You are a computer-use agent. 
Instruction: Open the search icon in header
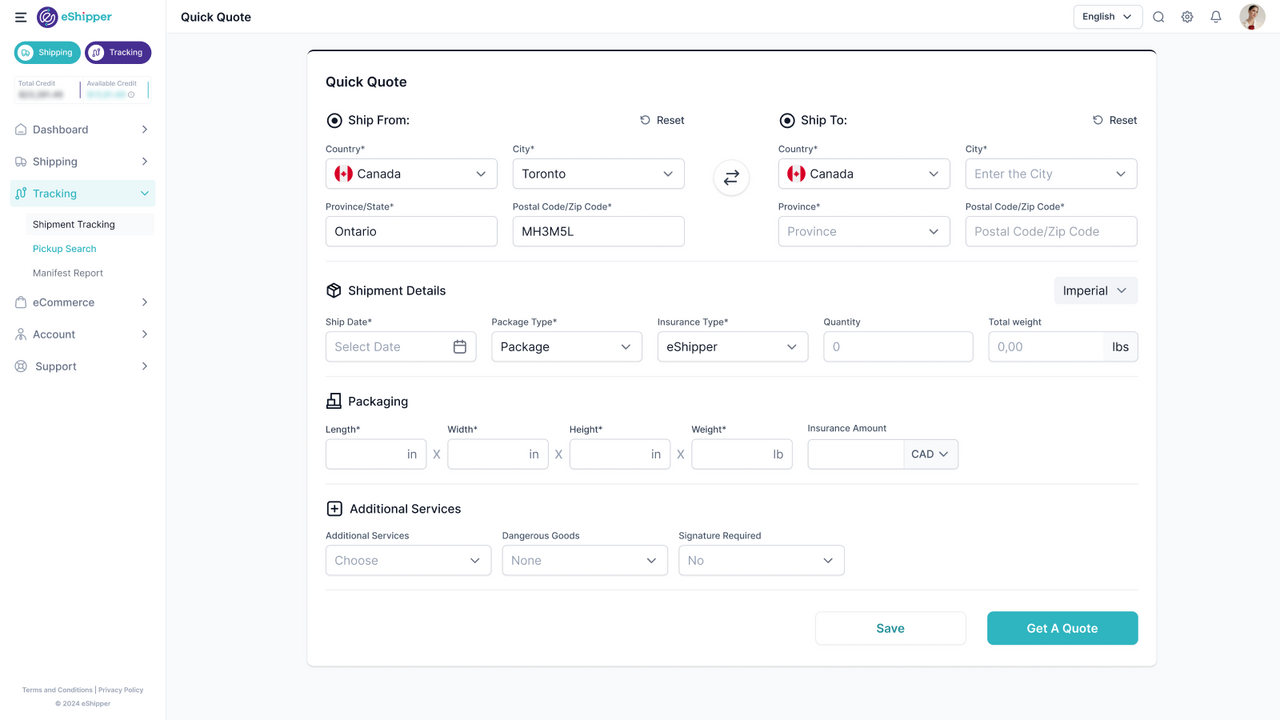coord(1158,17)
